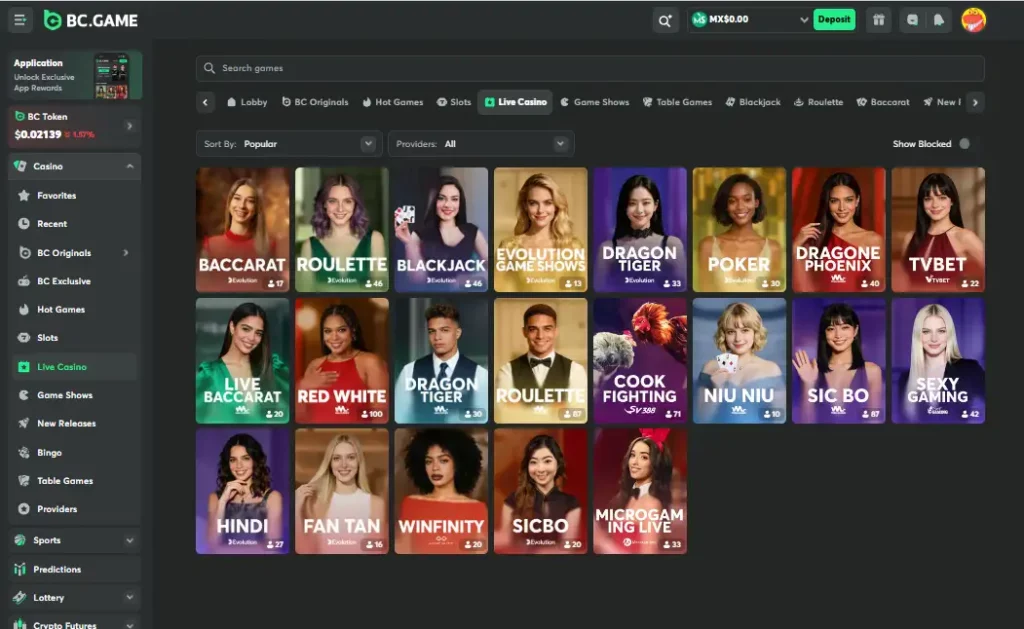
Task: Click the Recent clock icon
Action: pyautogui.click(x=24, y=223)
